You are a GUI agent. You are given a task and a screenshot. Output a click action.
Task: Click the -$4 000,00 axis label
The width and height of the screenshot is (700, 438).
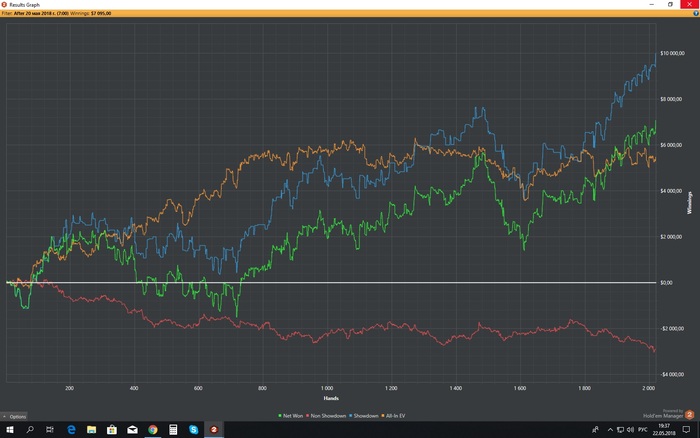click(672, 375)
